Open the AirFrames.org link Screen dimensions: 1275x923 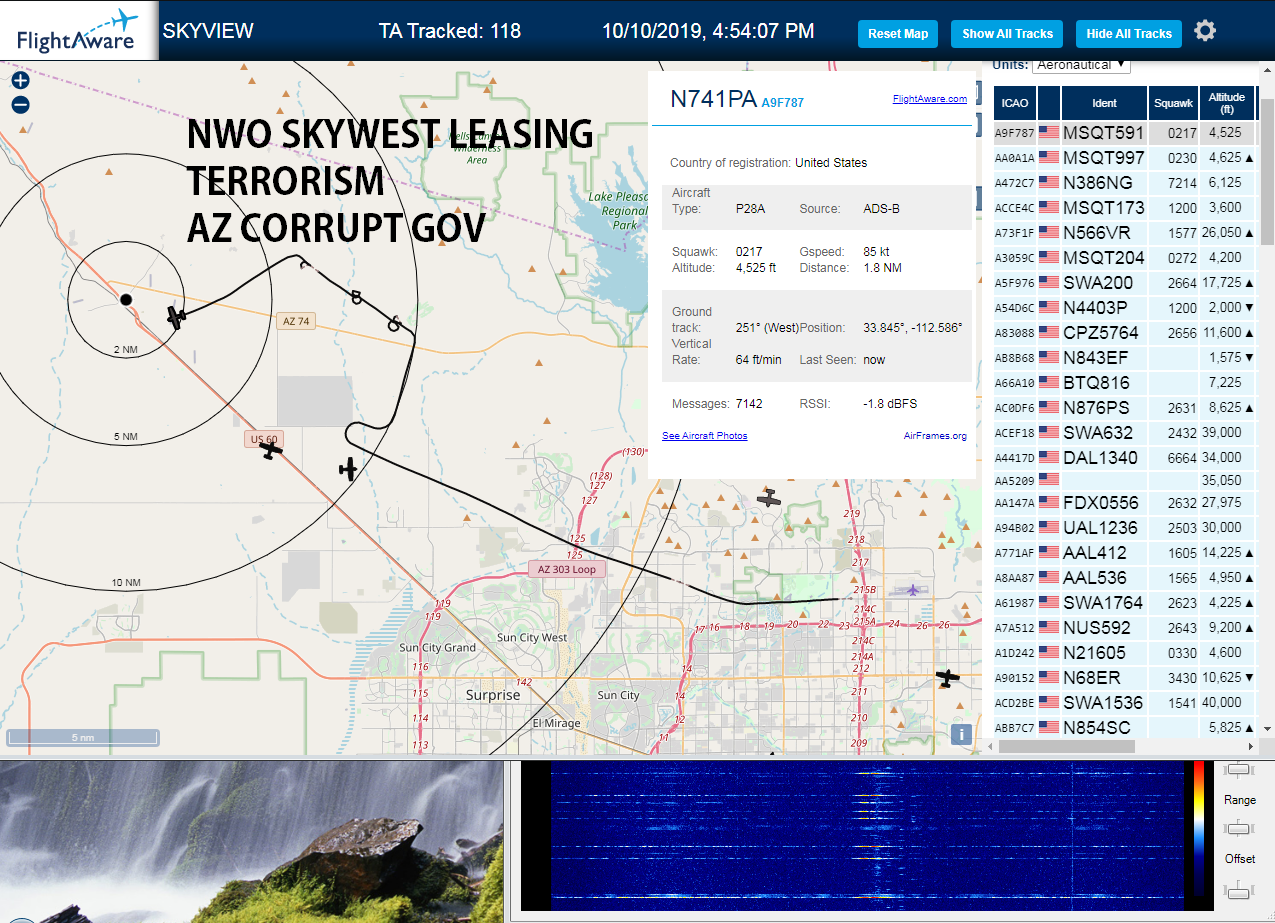pos(935,435)
